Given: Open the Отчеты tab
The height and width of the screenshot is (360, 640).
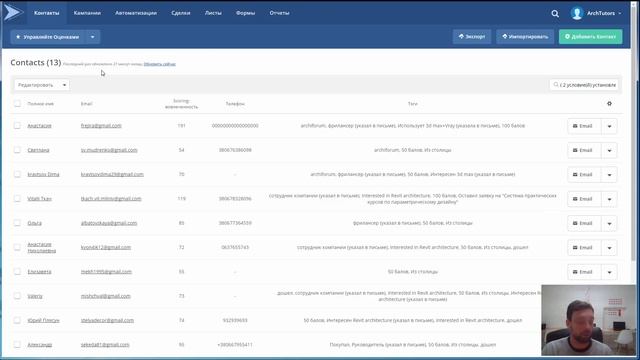Looking at the screenshot, I should (x=279, y=13).
